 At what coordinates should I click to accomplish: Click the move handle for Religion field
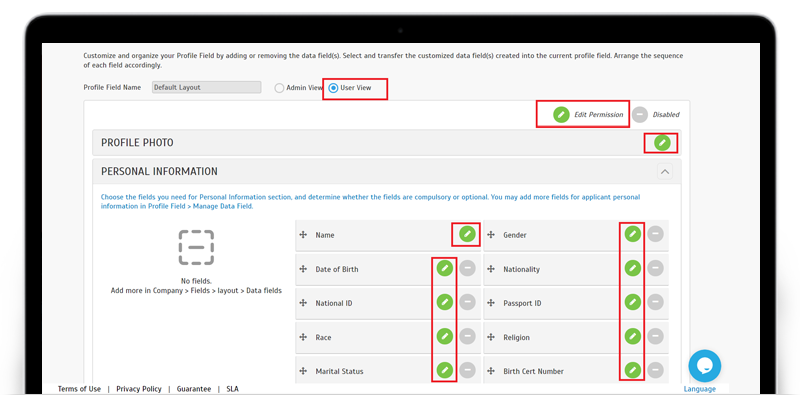pos(491,337)
